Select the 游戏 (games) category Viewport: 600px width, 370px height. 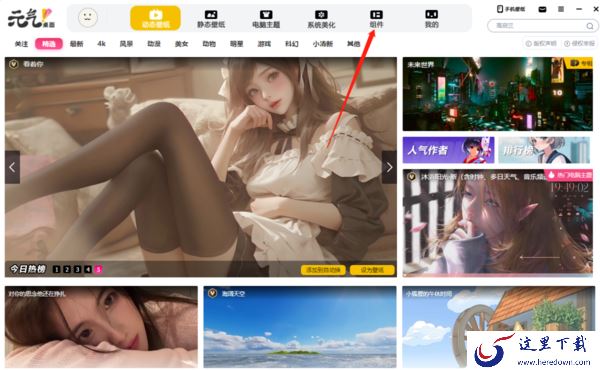click(x=264, y=44)
